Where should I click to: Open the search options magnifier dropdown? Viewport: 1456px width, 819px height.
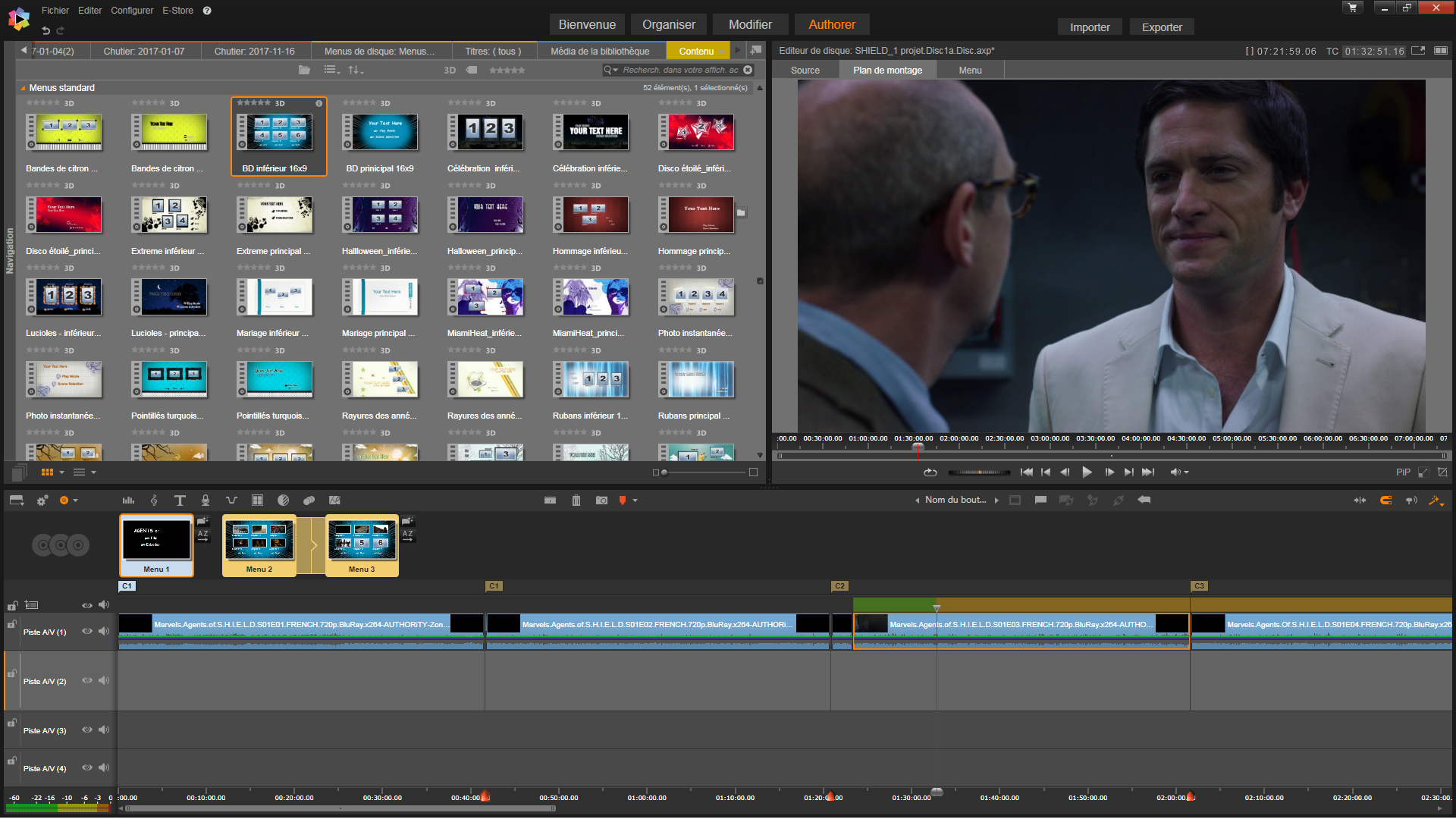611,70
